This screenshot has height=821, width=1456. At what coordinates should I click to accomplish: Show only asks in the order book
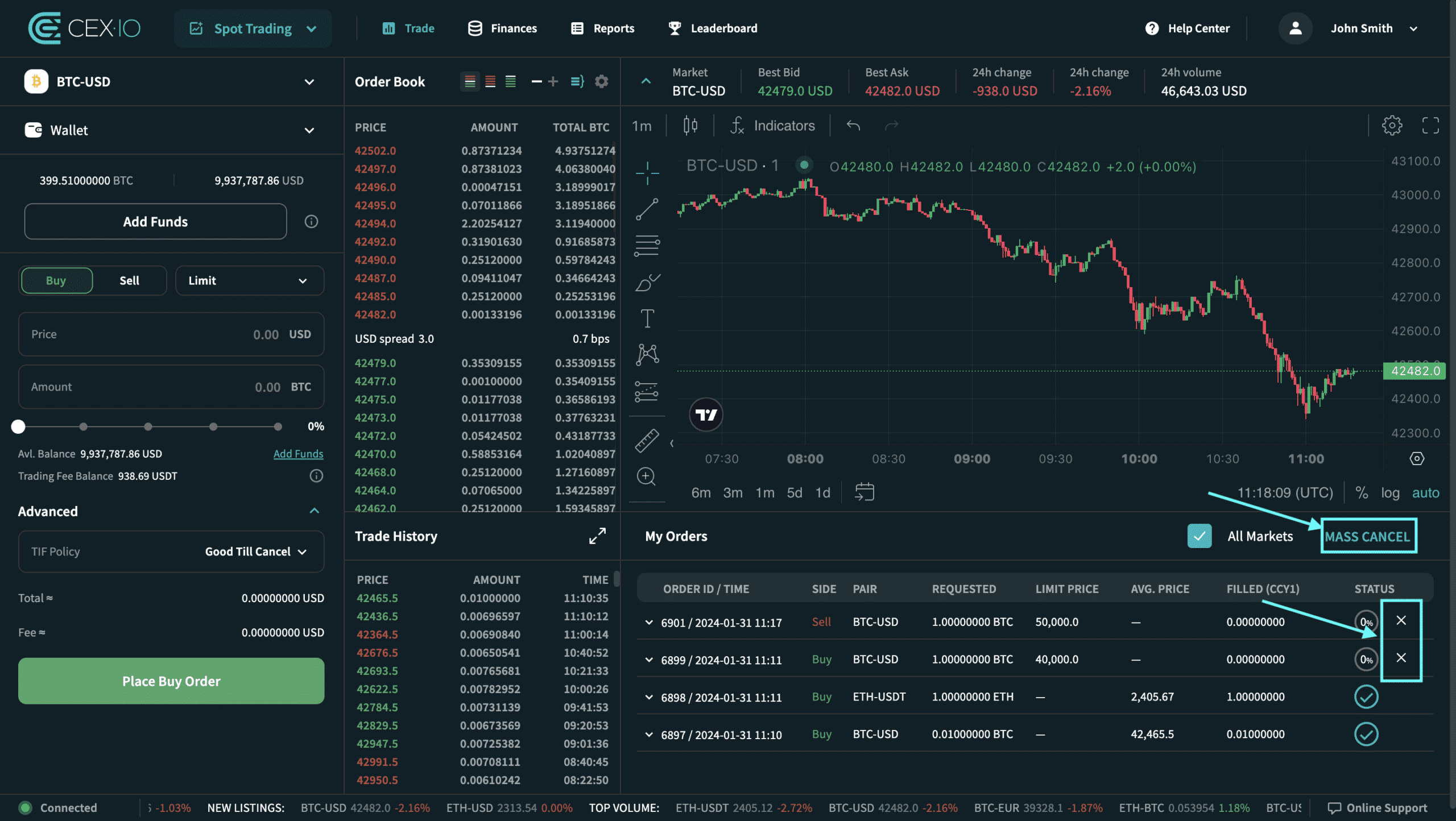[x=490, y=82]
